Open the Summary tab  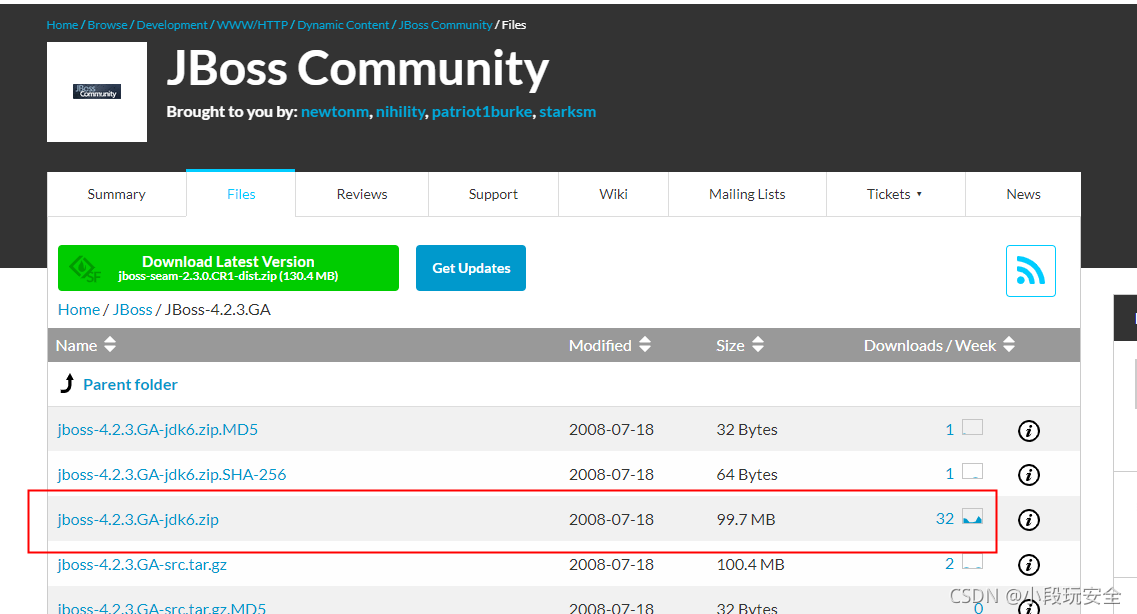coord(117,194)
